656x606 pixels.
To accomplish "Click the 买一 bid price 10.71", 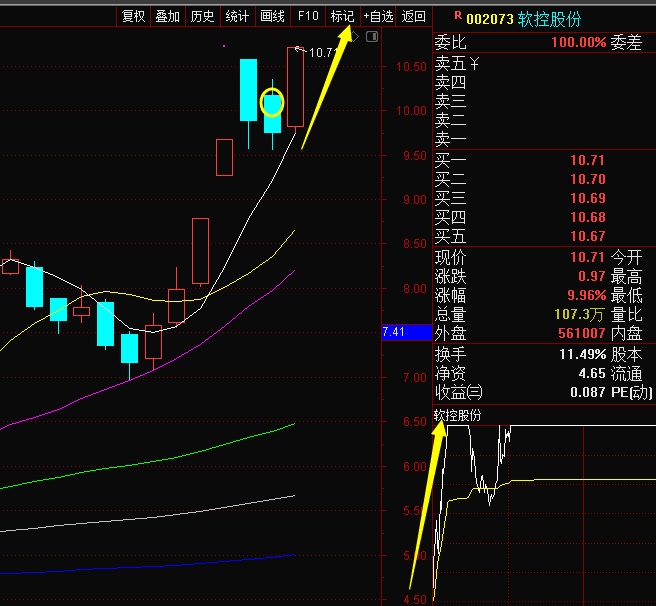I will [587, 160].
